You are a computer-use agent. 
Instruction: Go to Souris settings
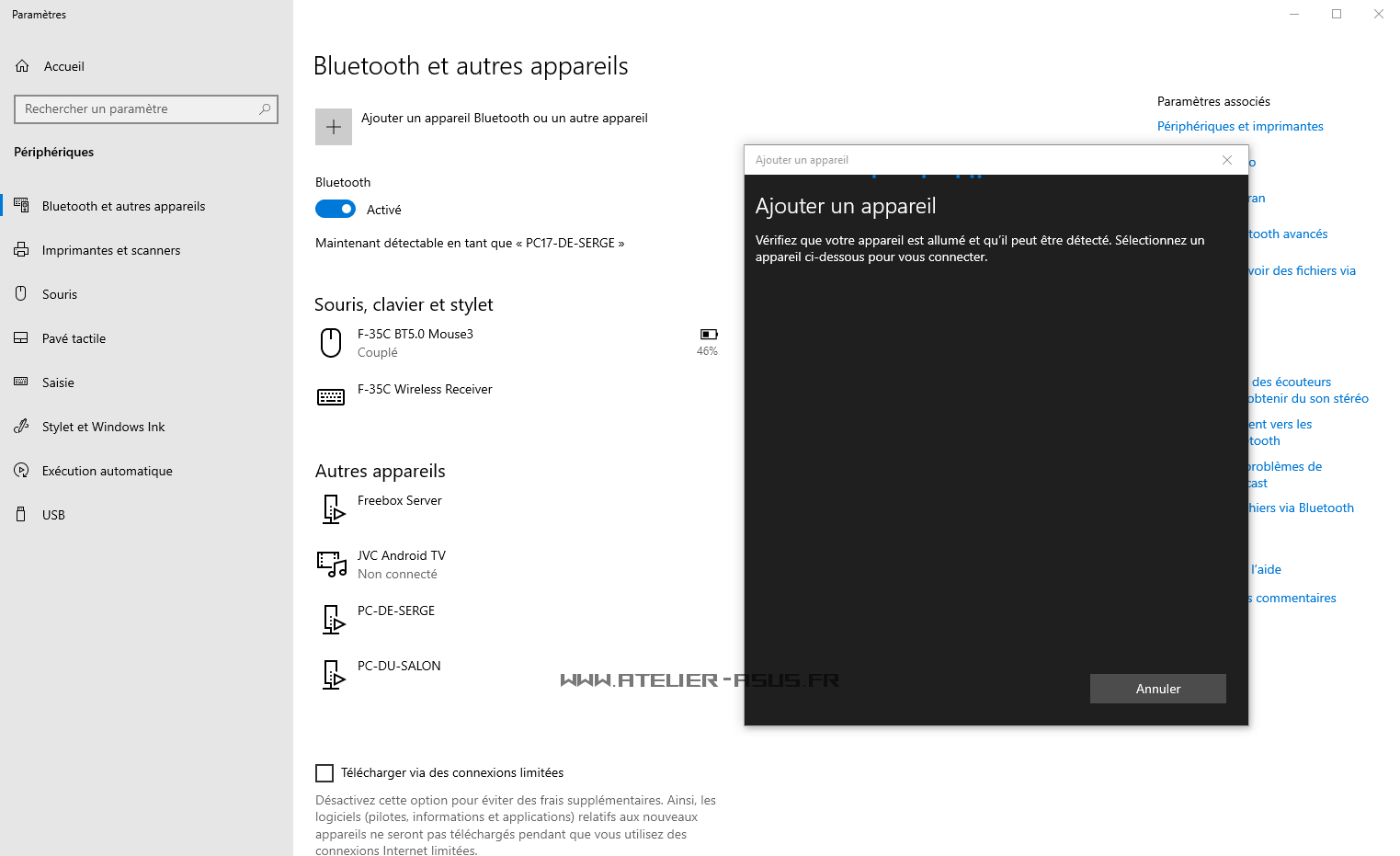(60, 294)
